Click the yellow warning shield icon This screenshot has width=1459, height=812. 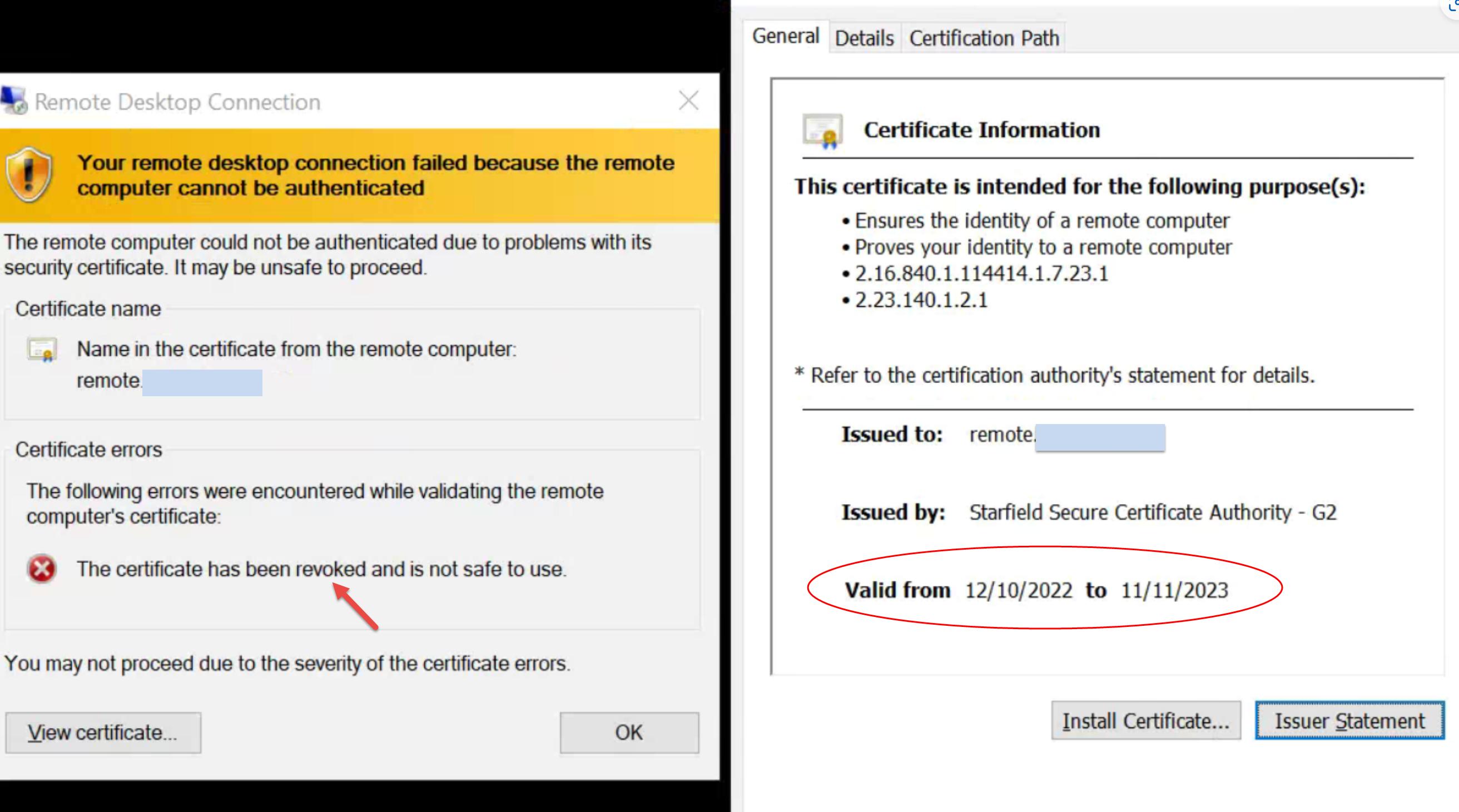29,175
